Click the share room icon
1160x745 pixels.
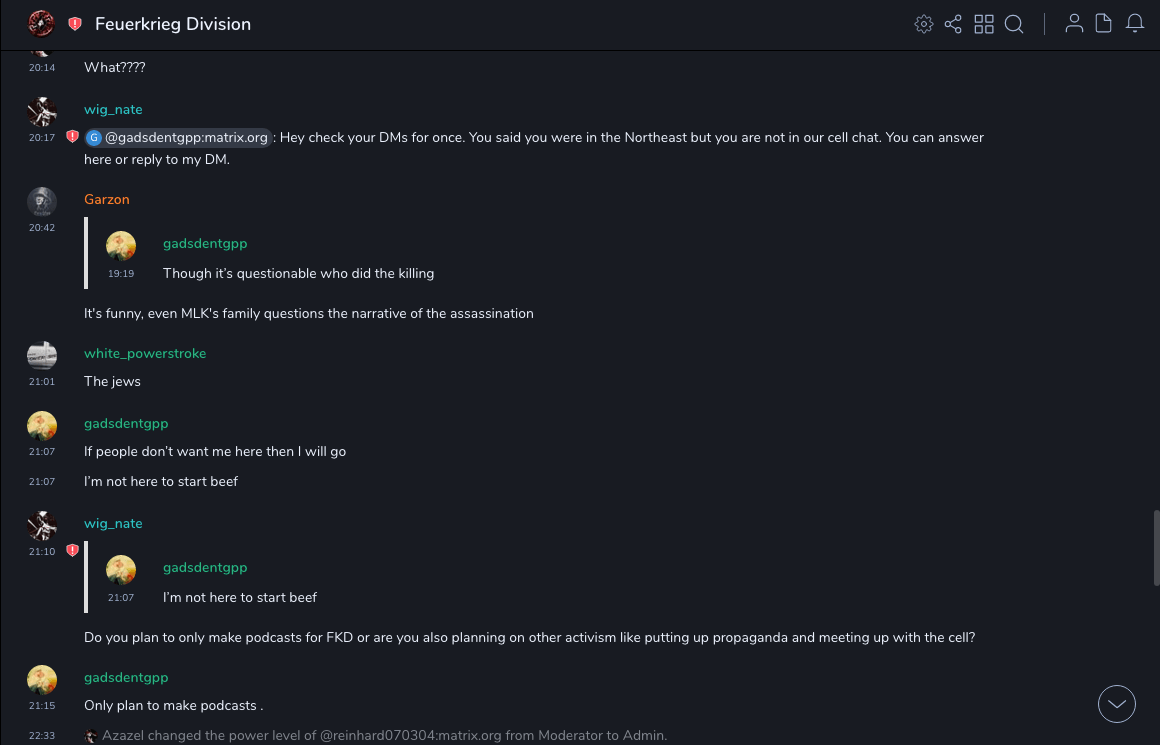(953, 24)
